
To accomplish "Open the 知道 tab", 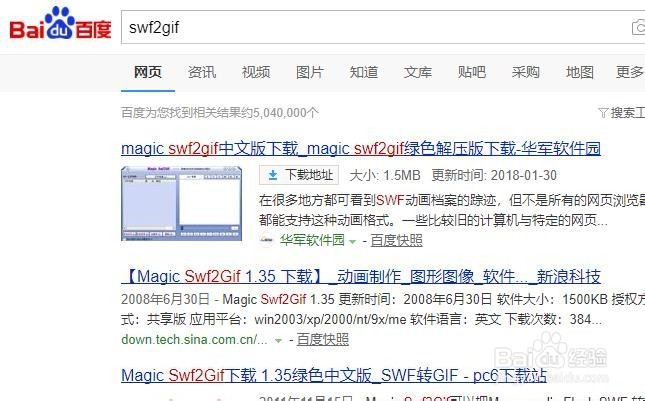I will (x=364, y=72).
